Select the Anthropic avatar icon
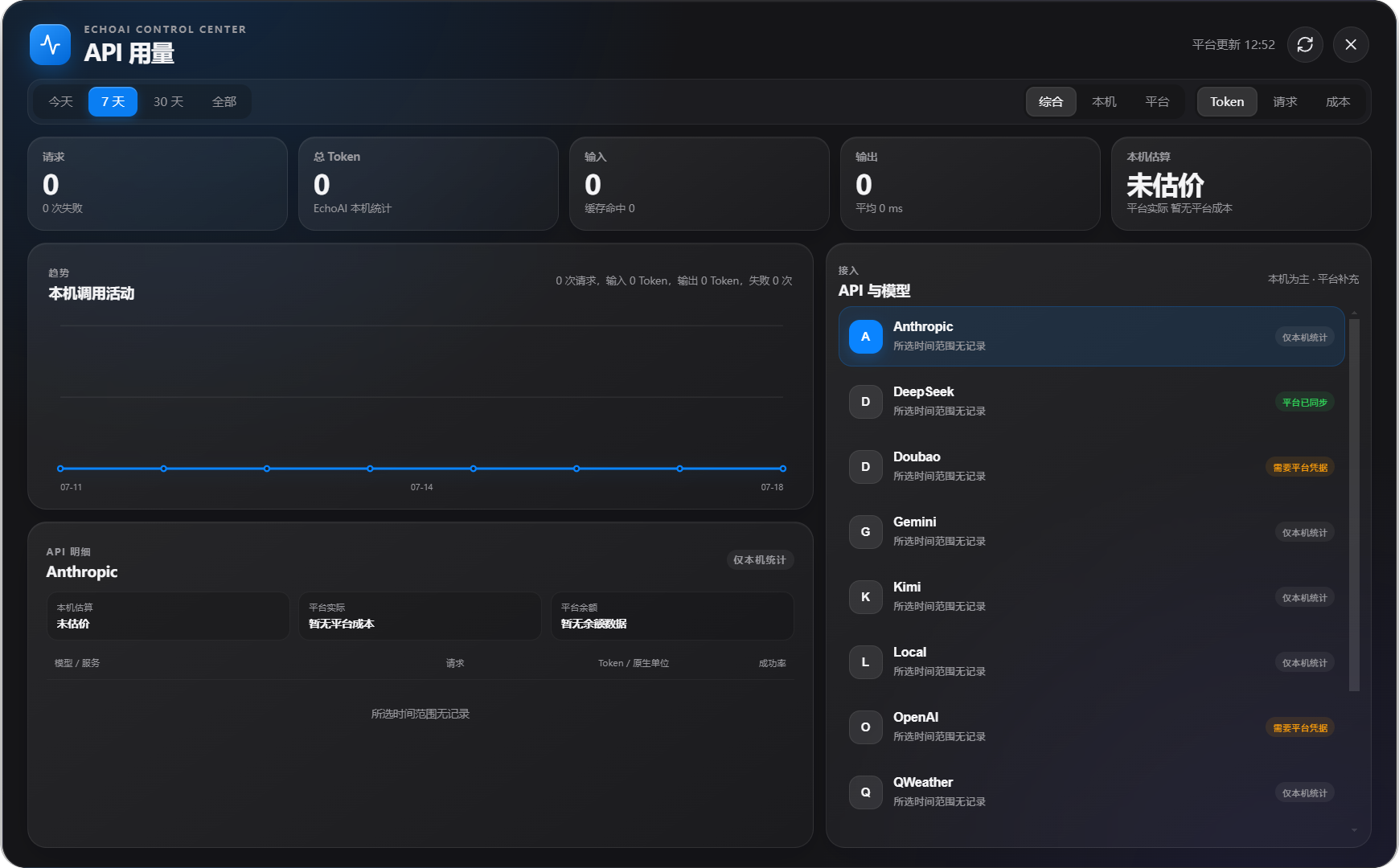Viewport: 1399px width, 868px height. (x=865, y=337)
